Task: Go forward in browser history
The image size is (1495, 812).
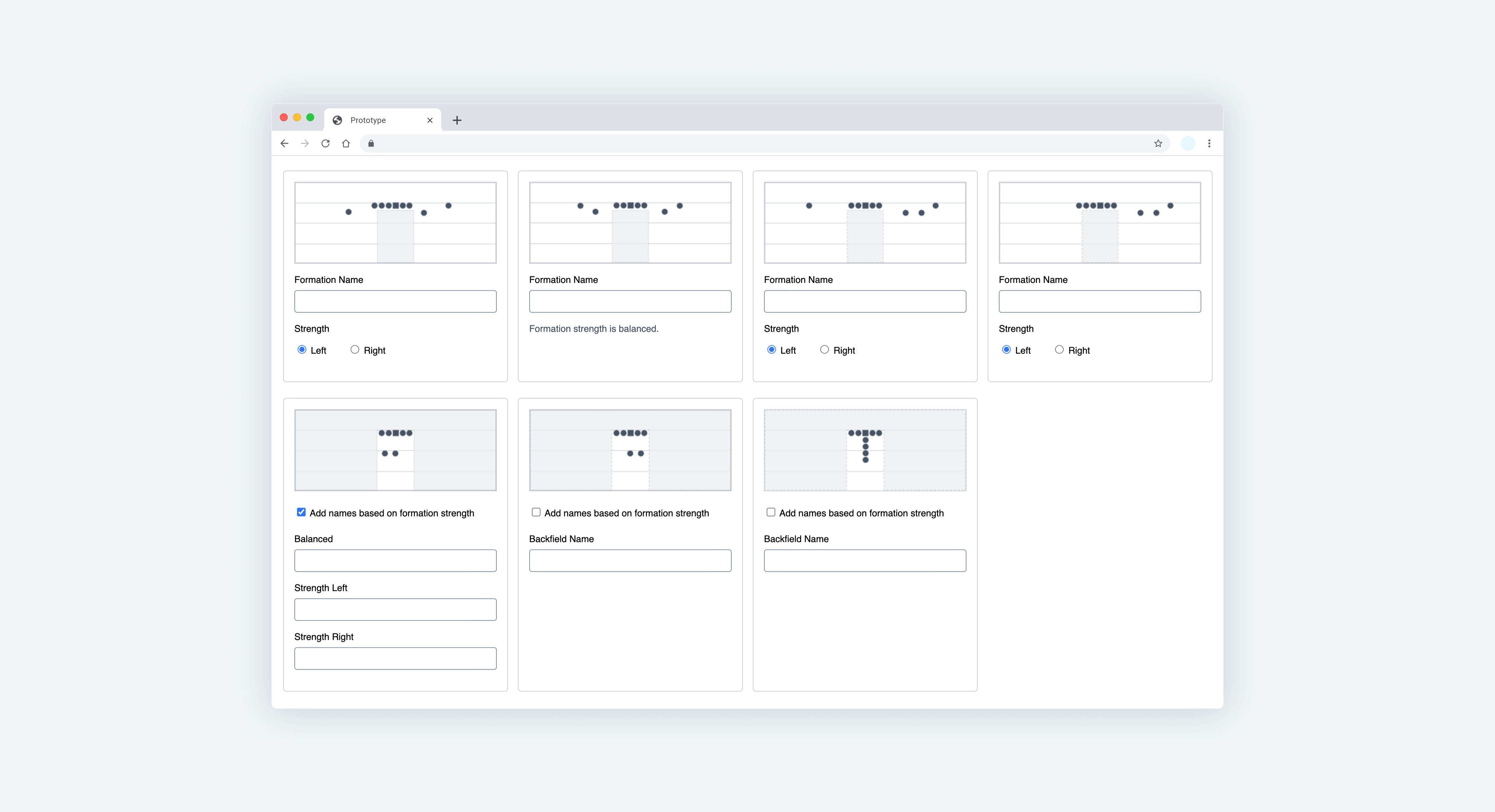Action: (305, 143)
